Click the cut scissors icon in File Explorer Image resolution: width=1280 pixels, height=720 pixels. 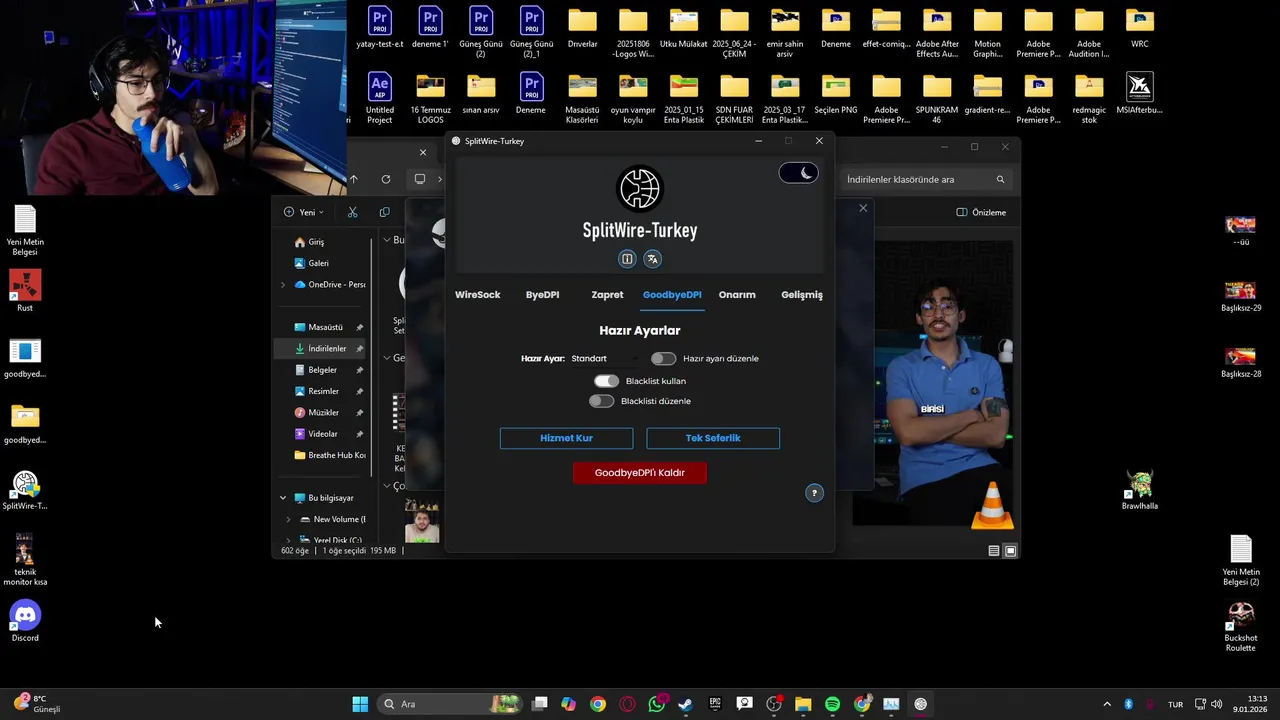tap(352, 212)
